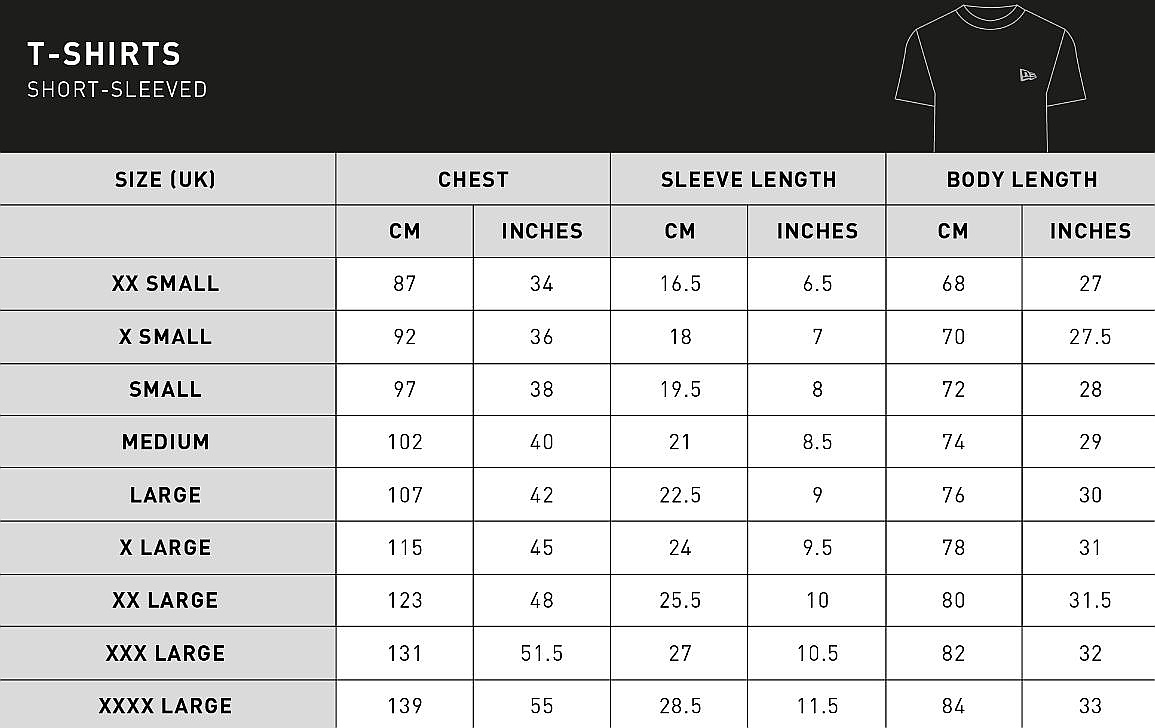This screenshot has width=1155, height=728.
Task: Click the T-SHIRTS title heading
Action: coord(104,54)
